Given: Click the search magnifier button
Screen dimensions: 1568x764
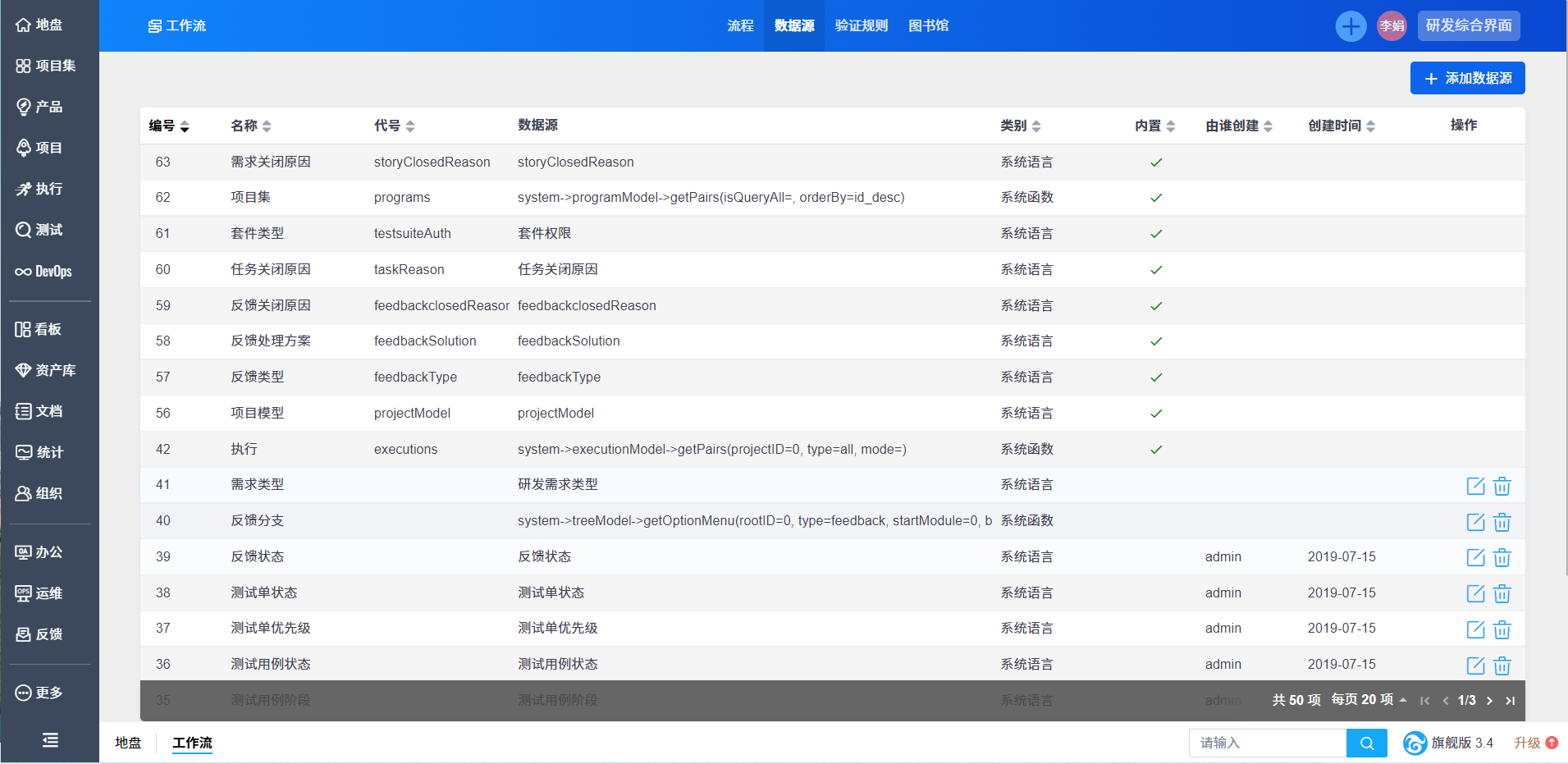Looking at the screenshot, I should pos(1366,743).
